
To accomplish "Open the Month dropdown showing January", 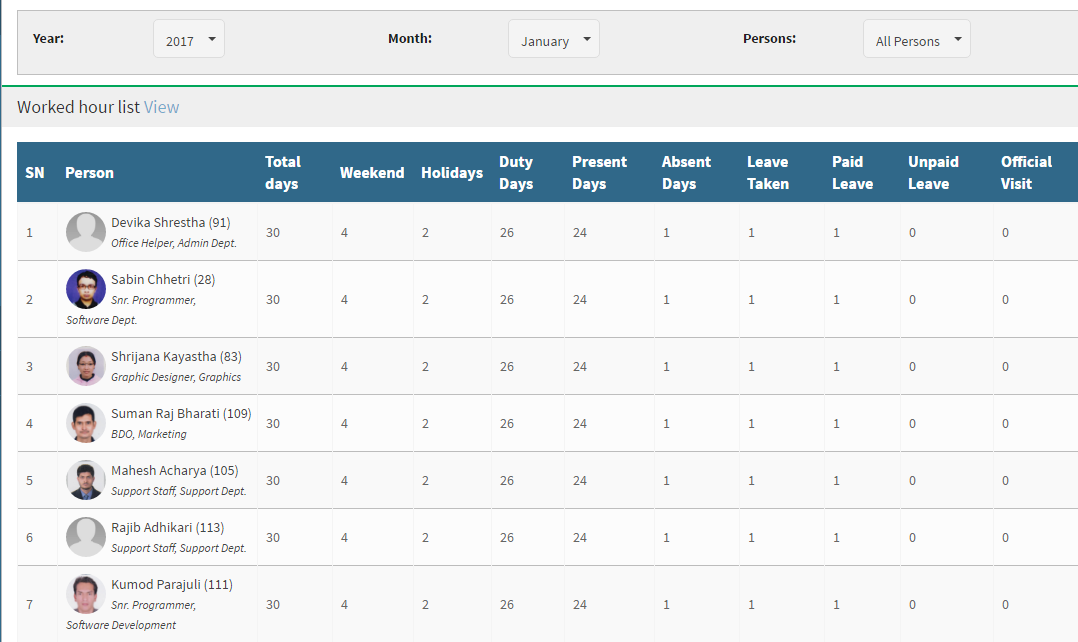I will pyautogui.click(x=553, y=39).
